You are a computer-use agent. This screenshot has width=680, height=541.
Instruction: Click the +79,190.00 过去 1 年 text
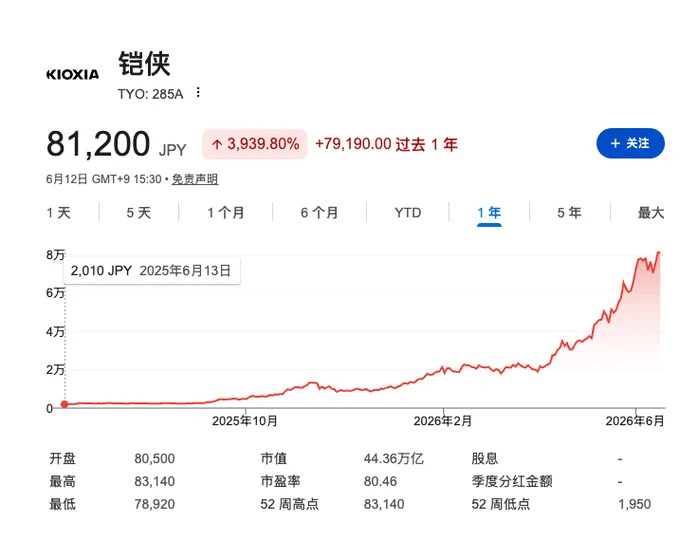pos(386,144)
